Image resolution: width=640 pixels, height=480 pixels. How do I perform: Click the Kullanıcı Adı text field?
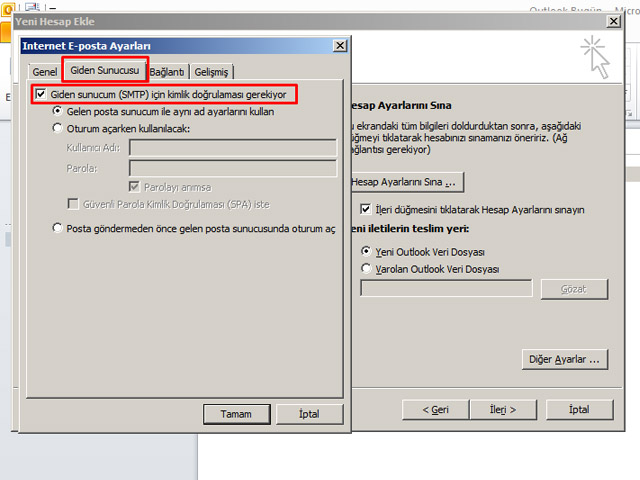click(x=232, y=148)
